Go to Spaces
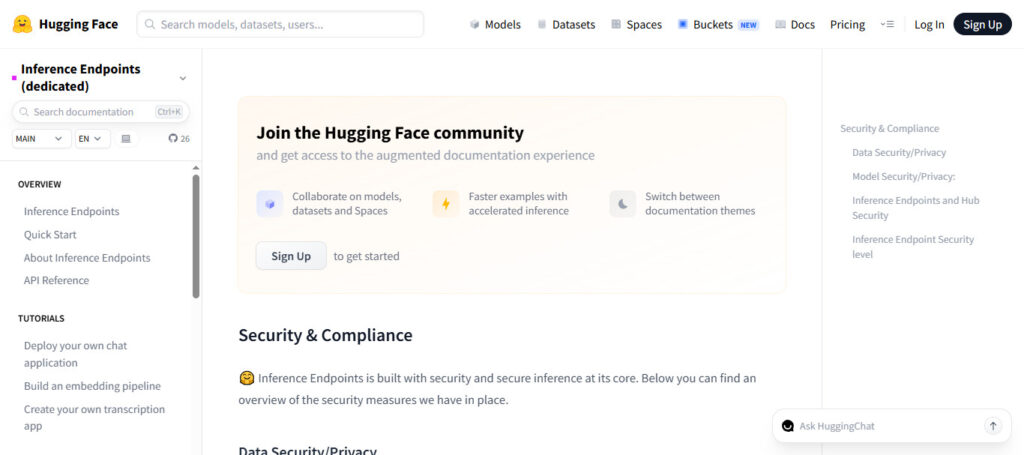The height and width of the screenshot is (455, 1024). pos(637,24)
